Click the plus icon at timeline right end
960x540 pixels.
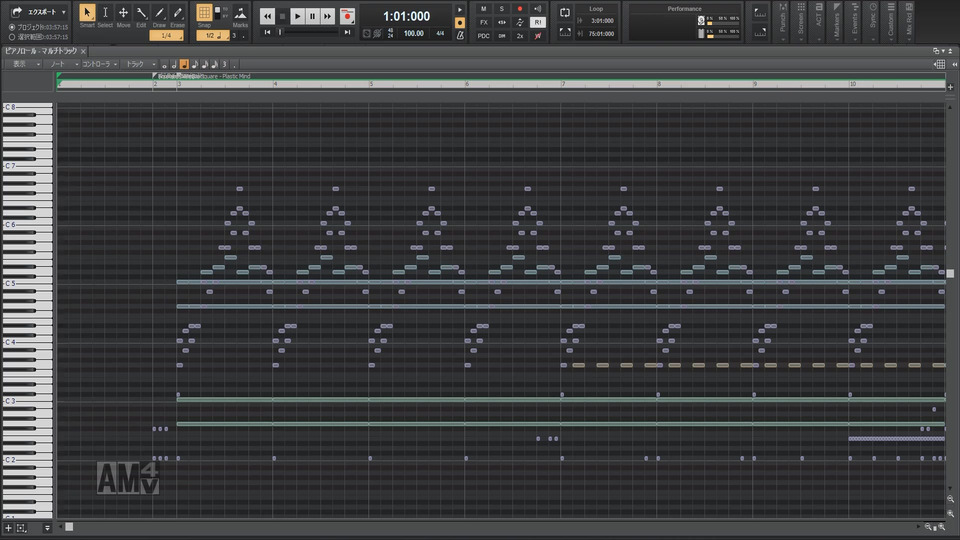pos(950,87)
